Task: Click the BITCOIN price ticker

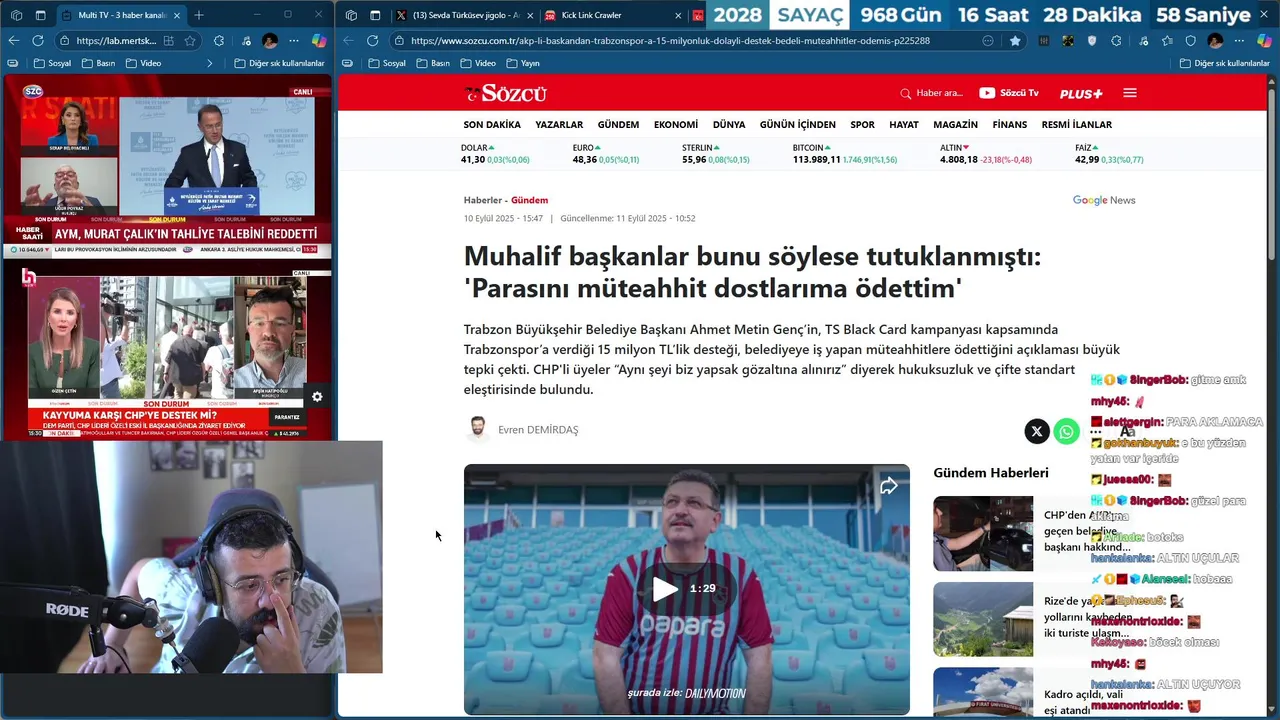Action: (x=845, y=154)
